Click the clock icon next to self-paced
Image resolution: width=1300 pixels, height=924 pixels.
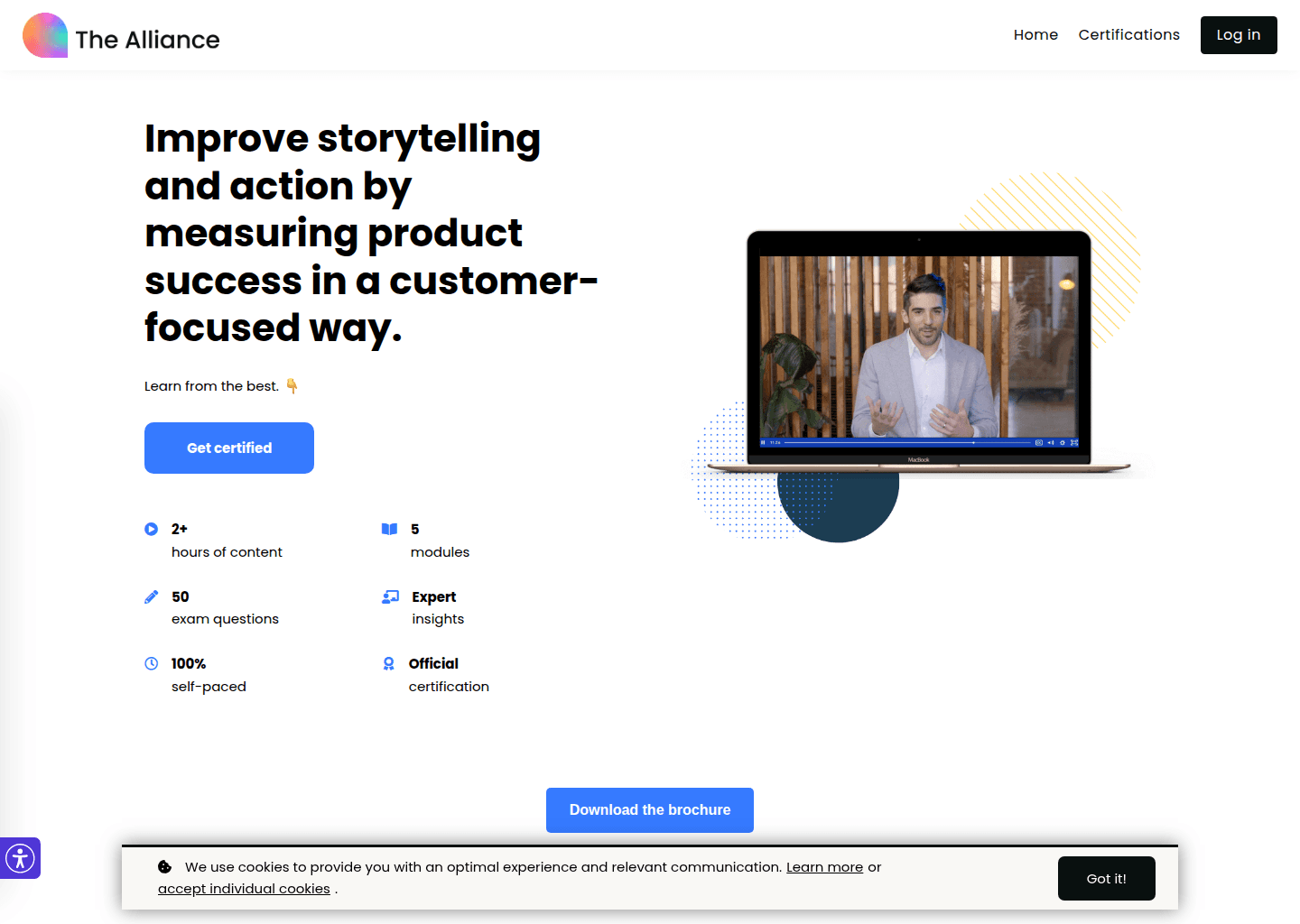coord(152,663)
